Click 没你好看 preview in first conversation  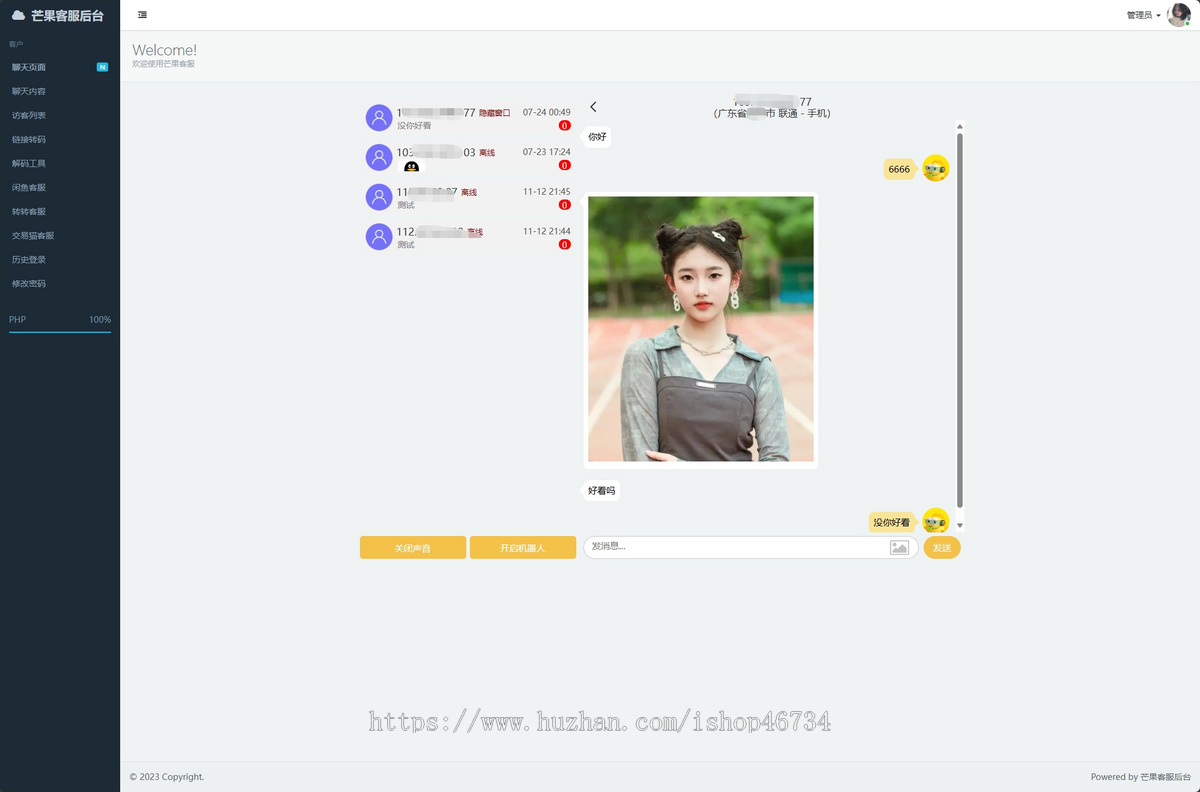pos(414,126)
